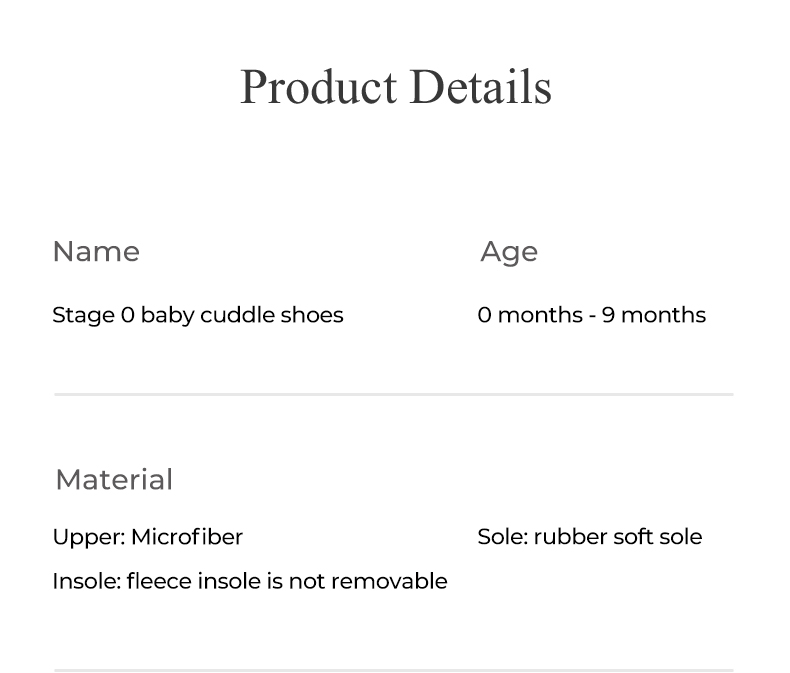Image resolution: width=790 pixels, height=673 pixels.
Task: Click the Upper: Microfiber line
Action: (x=147, y=537)
